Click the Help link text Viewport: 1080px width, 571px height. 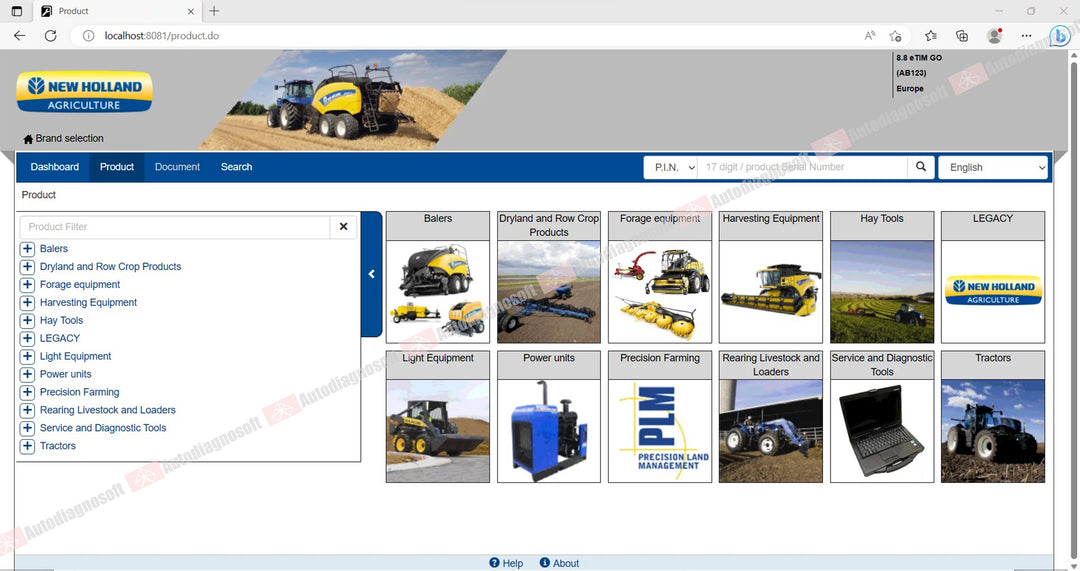pyautogui.click(x=512, y=563)
